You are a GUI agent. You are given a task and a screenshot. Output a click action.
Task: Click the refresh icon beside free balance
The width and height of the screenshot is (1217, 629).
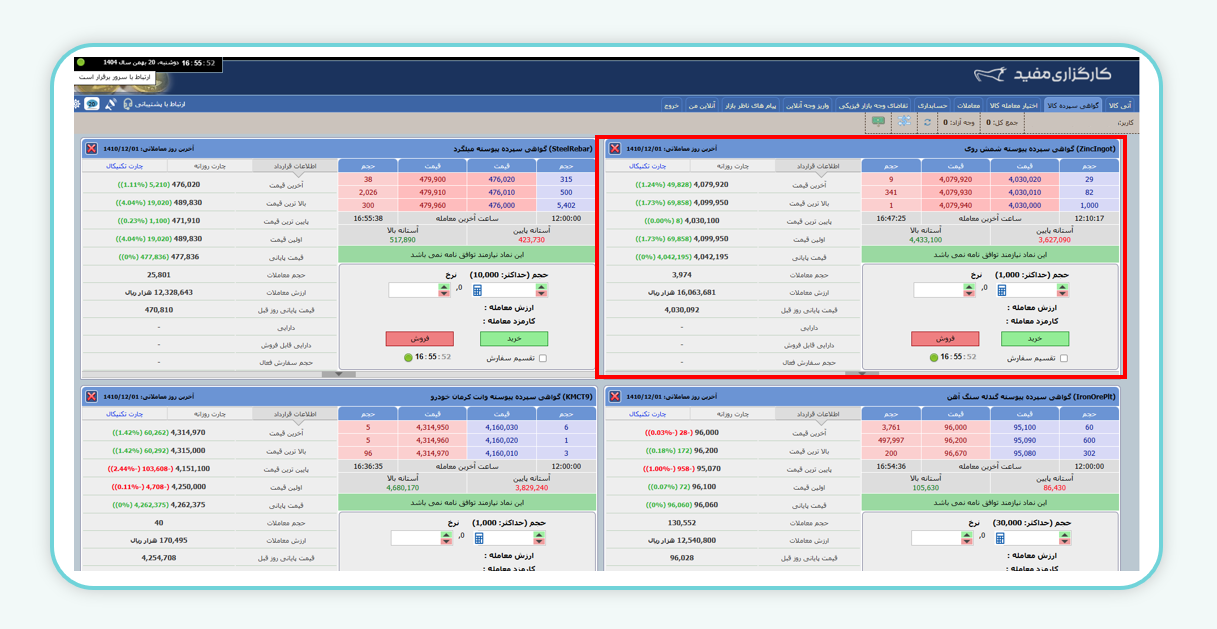(927, 122)
